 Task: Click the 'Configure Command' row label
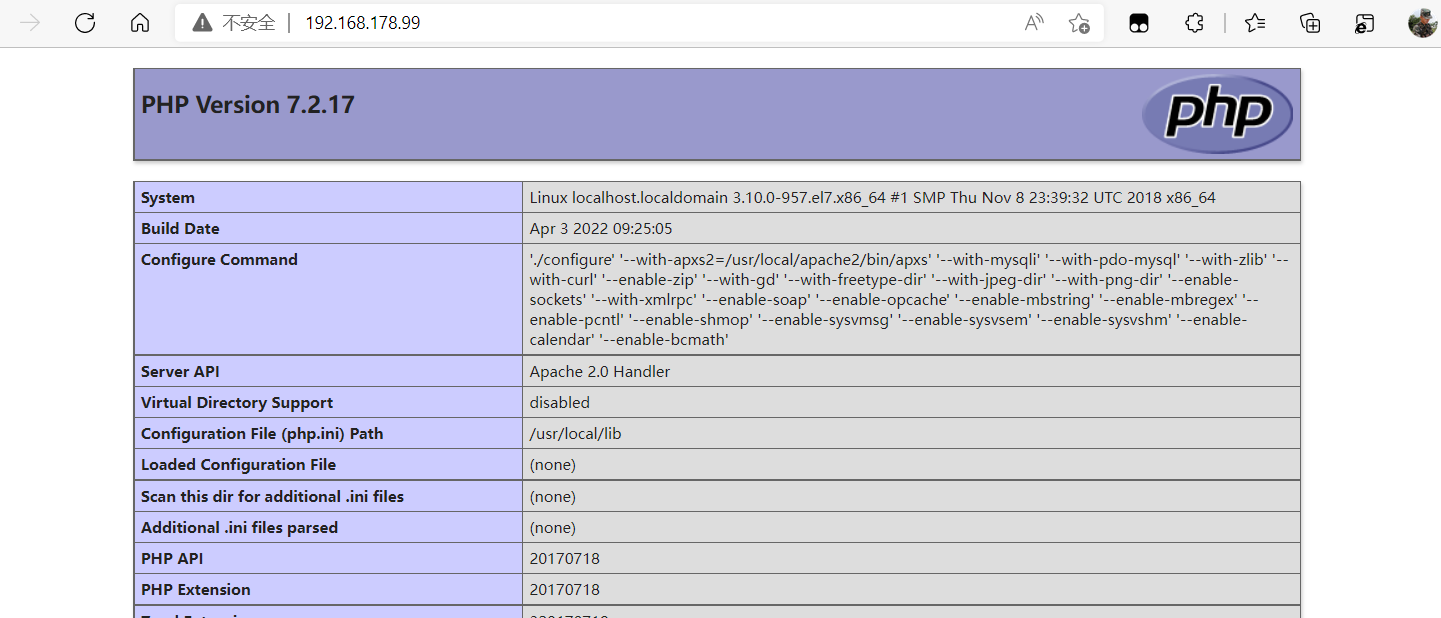[219, 260]
